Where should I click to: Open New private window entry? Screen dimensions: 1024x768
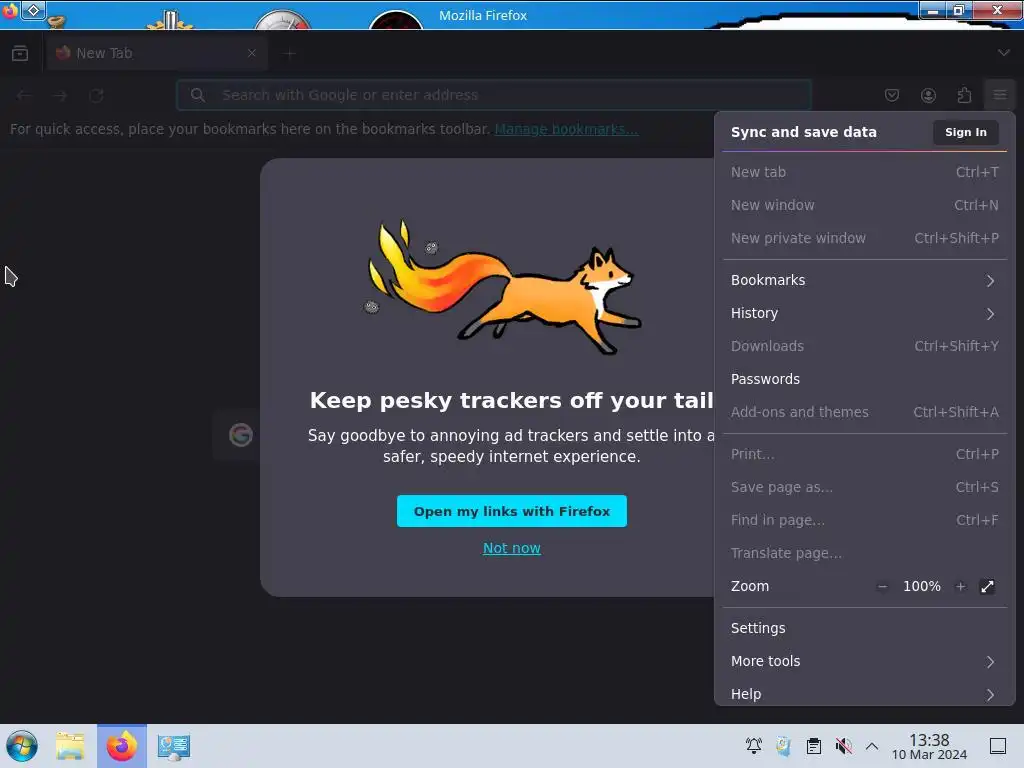pyautogui.click(x=865, y=238)
